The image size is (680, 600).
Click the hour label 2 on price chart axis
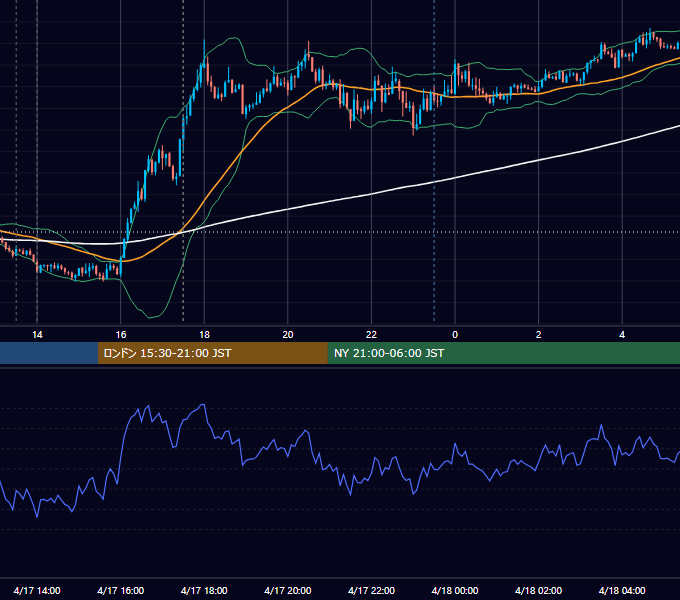[x=538, y=335]
